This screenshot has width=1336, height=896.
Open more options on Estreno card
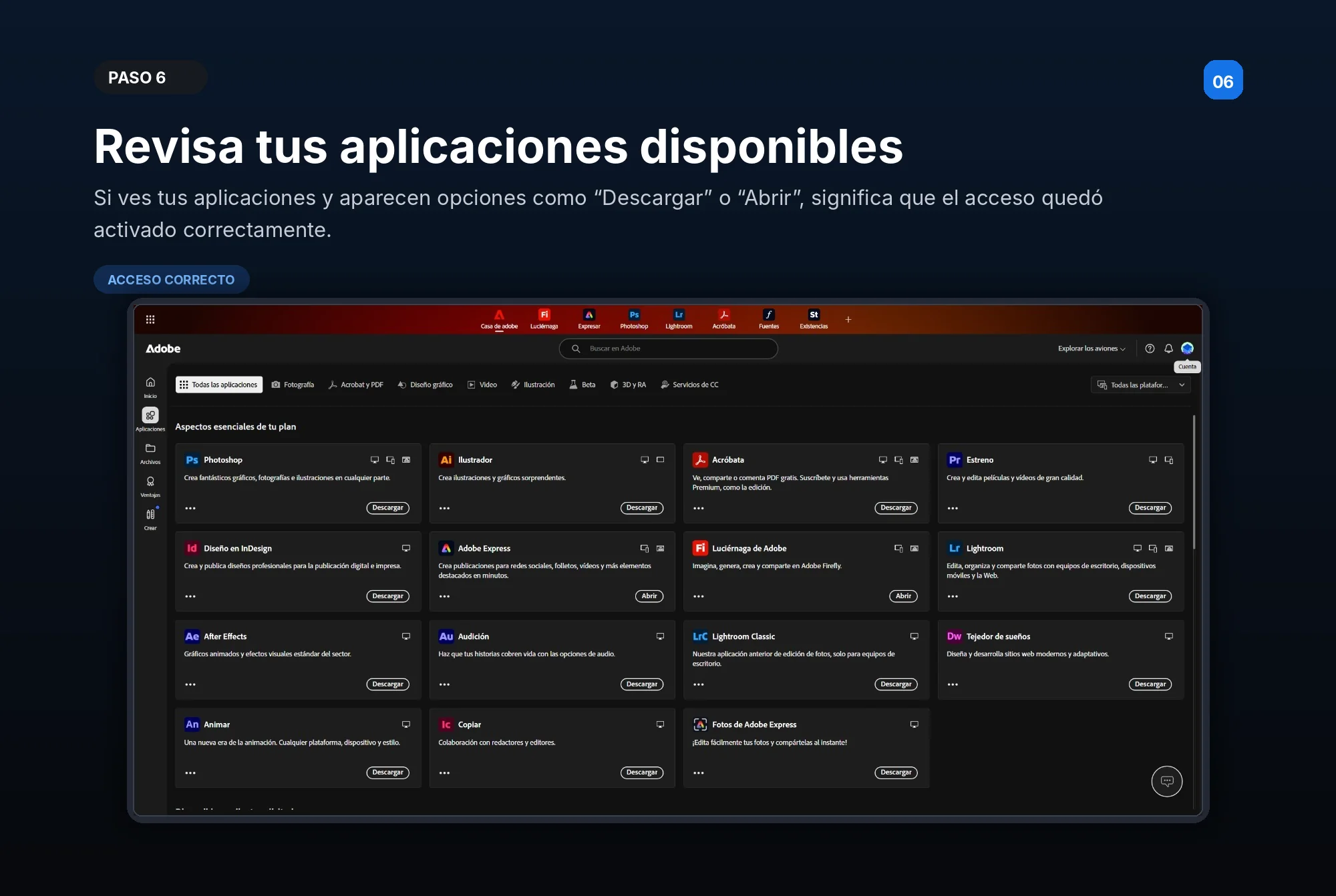tap(953, 508)
